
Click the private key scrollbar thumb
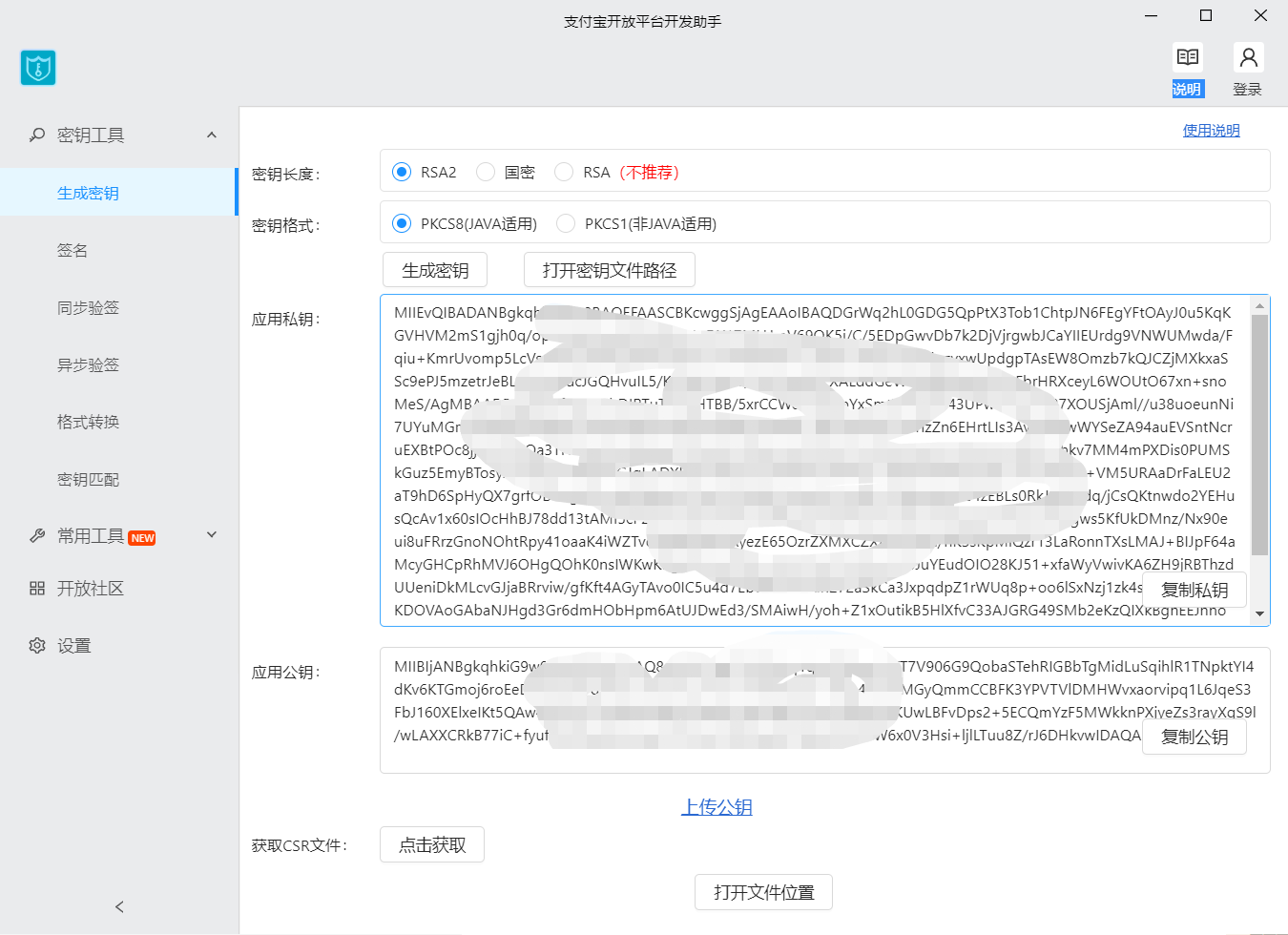pyautogui.click(x=1259, y=434)
